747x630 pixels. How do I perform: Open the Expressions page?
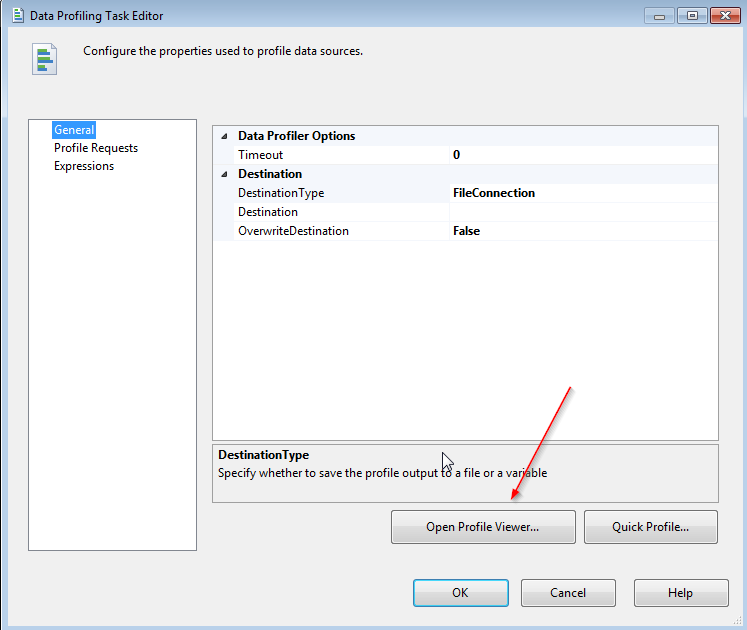click(x=84, y=166)
